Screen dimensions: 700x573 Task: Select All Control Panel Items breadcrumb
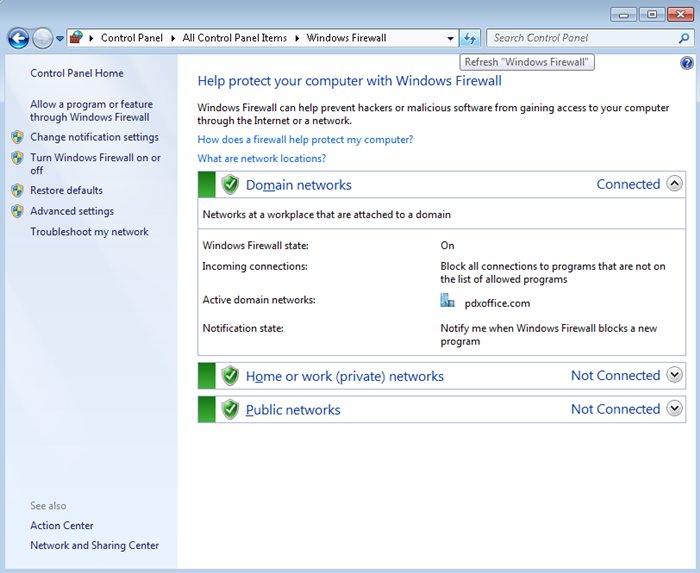click(234, 38)
